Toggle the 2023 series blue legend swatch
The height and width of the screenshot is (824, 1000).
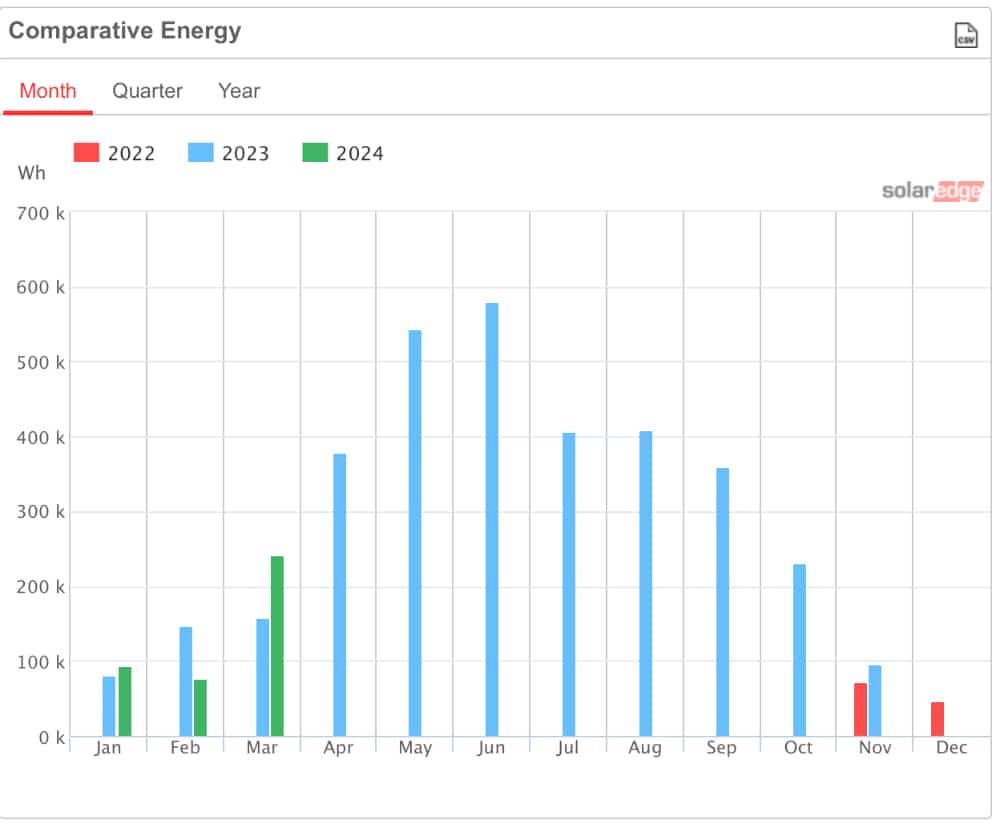pyautogui.click(x=200, y=153)
